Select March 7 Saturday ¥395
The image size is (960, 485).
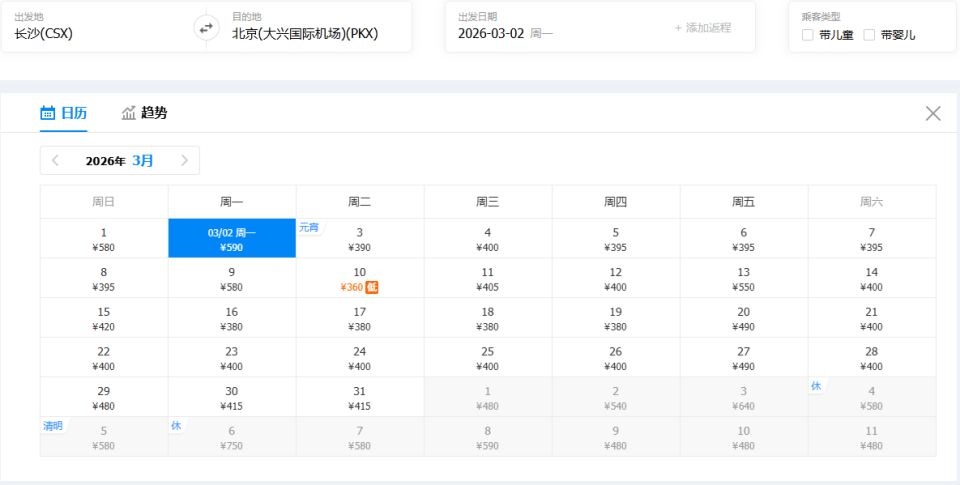coord(872,238)
